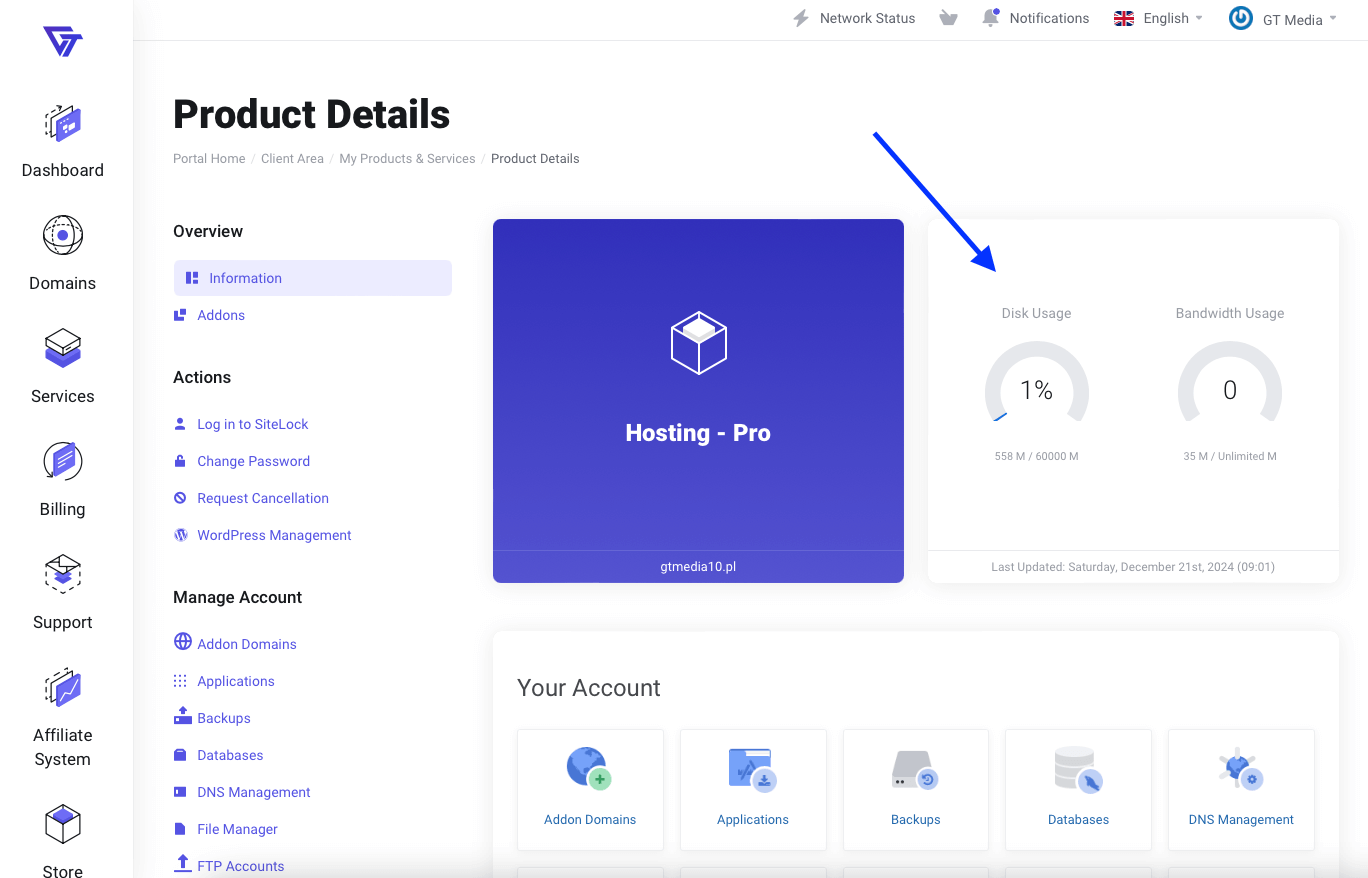This screenshot has width=1368, height=878.
Task: Open Databases in Manage Account list
Action: [x=230, y=755]
